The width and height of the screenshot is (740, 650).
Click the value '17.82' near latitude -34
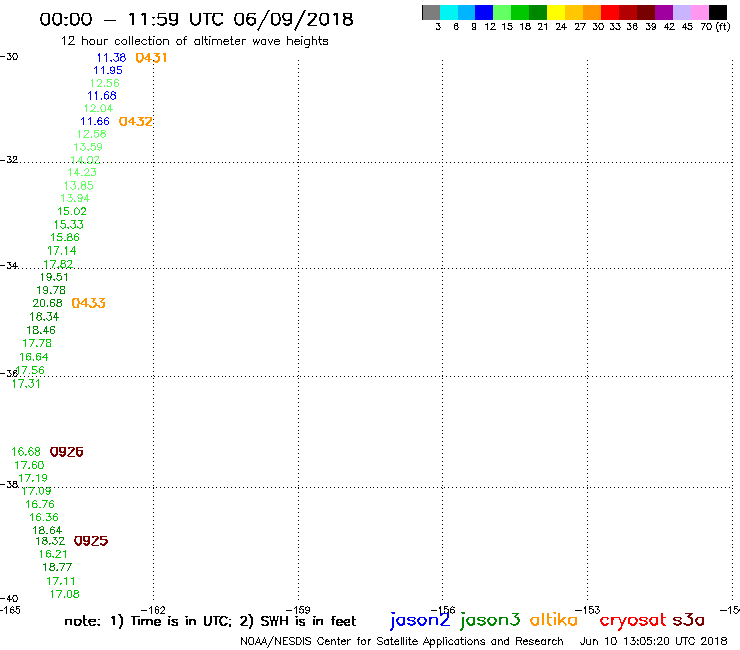[58, 264]
